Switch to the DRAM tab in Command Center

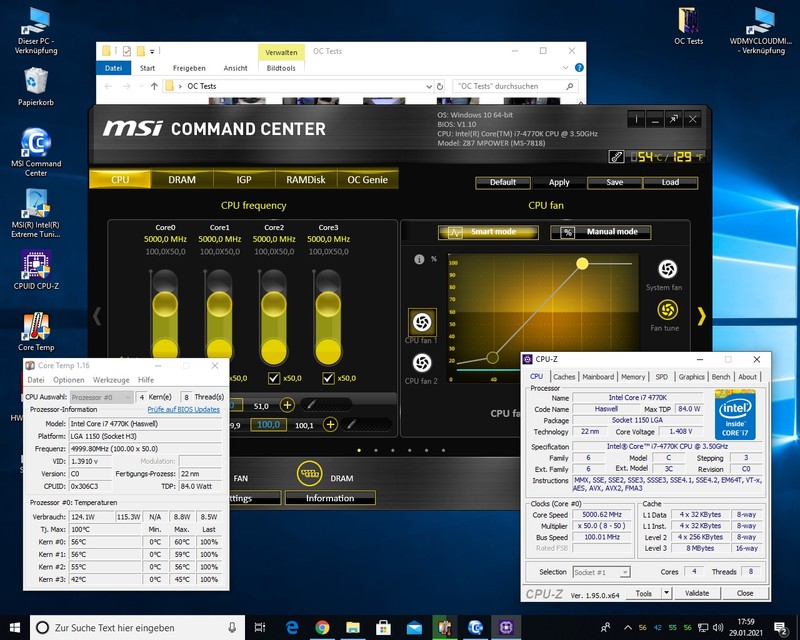[182, 180]
